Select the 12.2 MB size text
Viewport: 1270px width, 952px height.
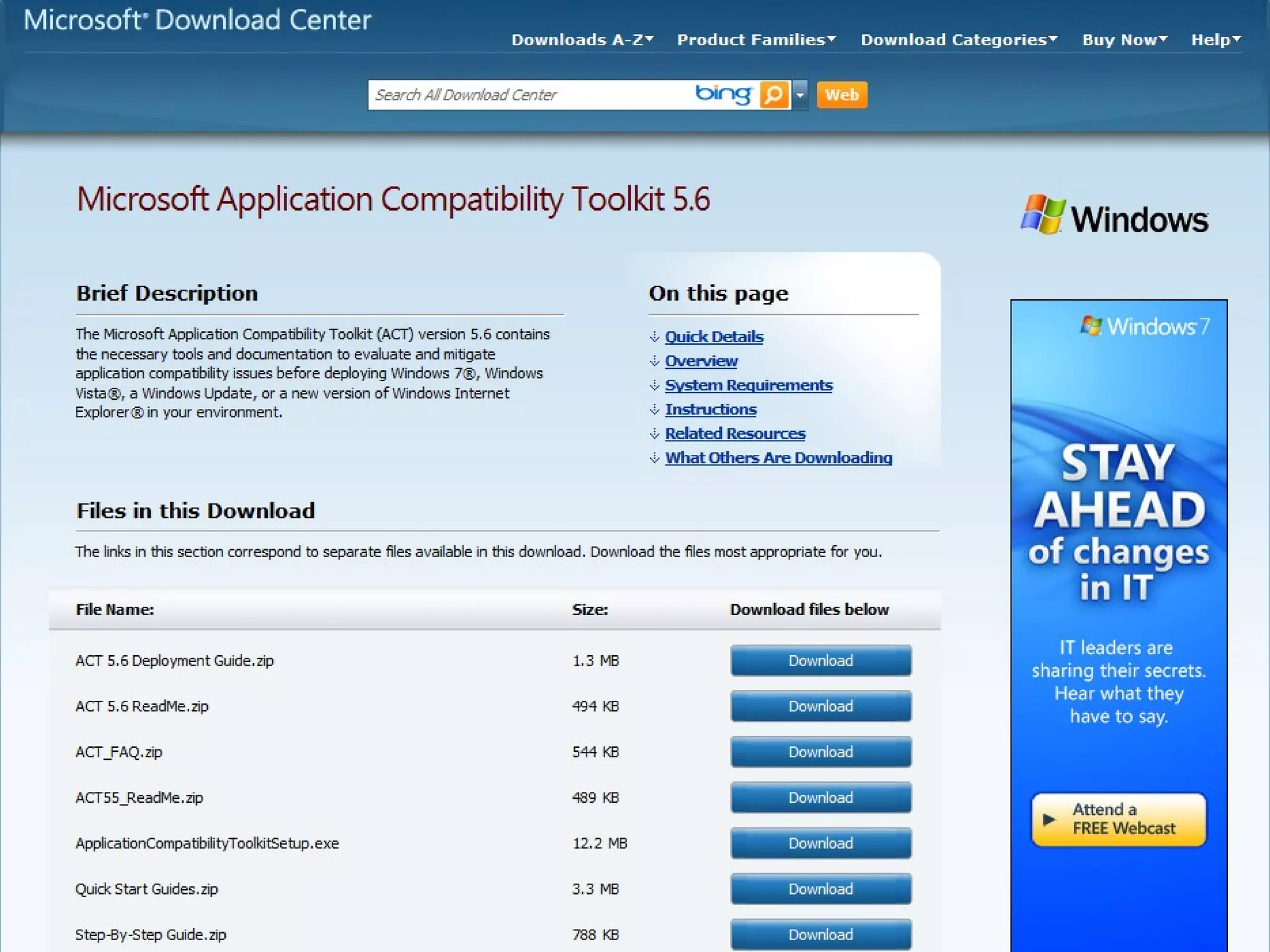tap(600, 843)
